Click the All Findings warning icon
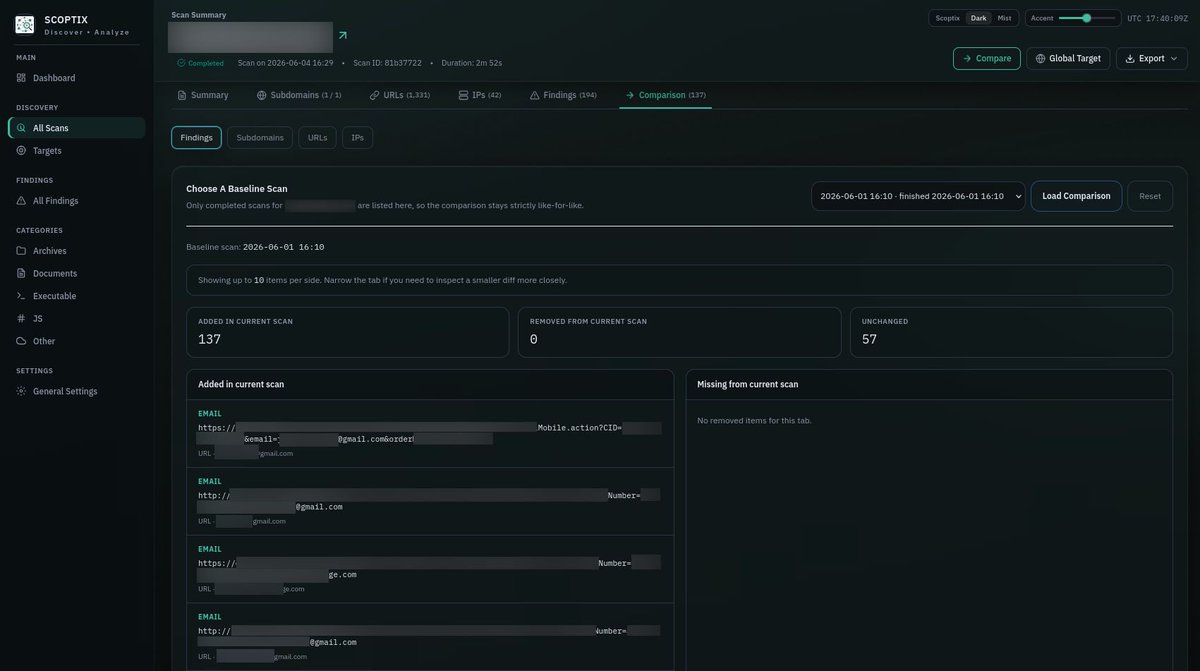Image resolution: width=1200 pixels, height=671 pixels. pyautogui.click(x=22, y=201)
